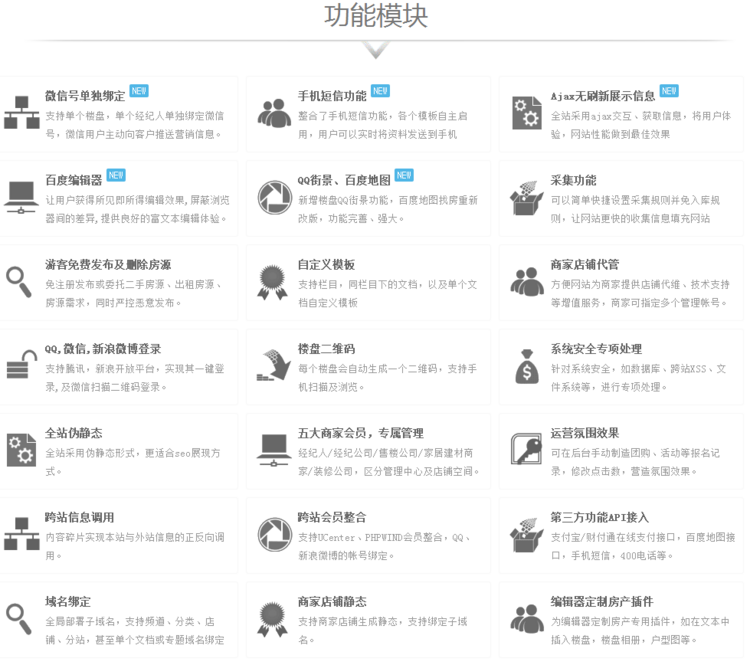Select the 系统安全专项处理 heading
750x665 pixels.
[596, 349]
